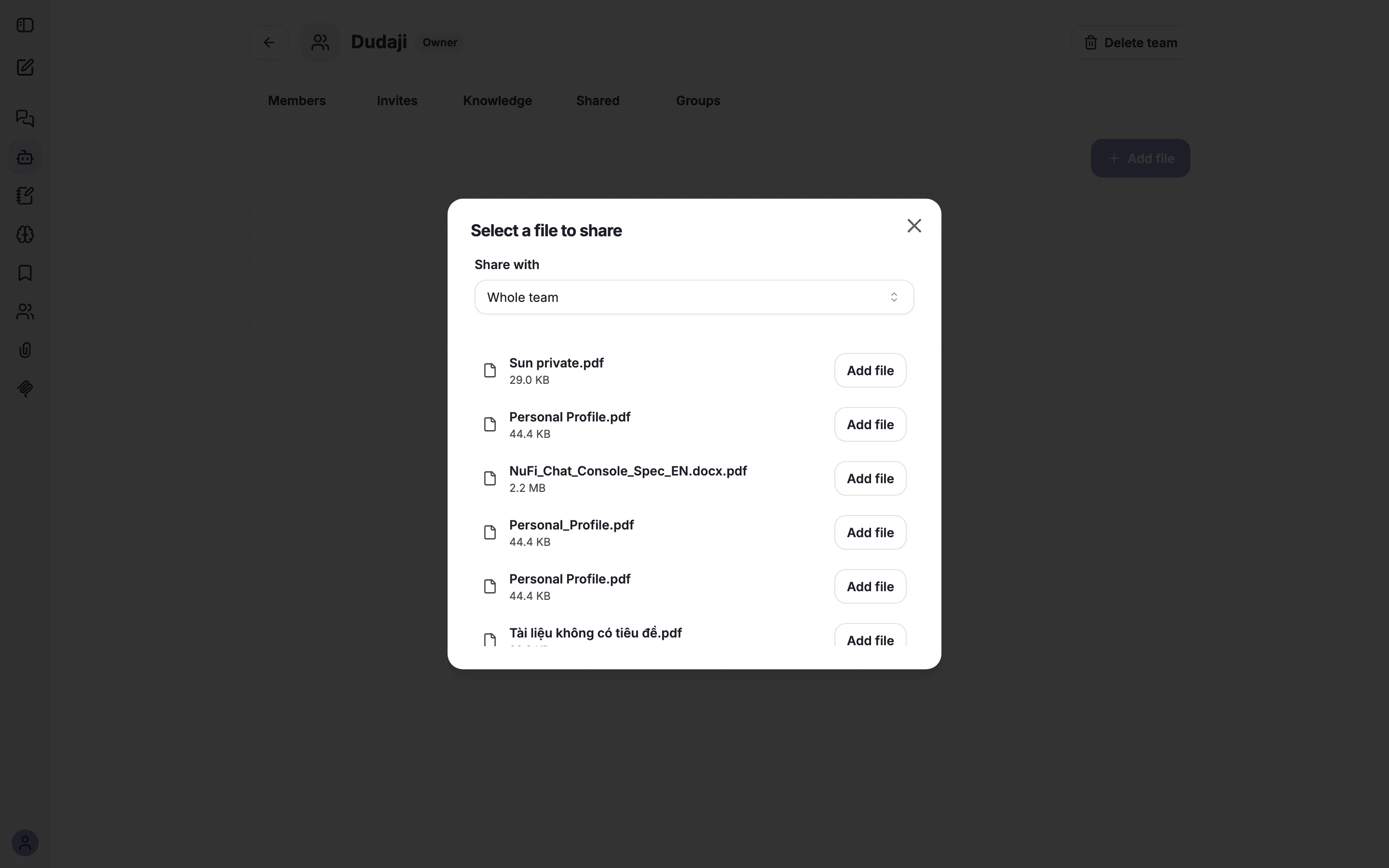Image resolution: width=1389 pixels, height=868 pixels.
Task: Open the user profile avatar icon
Action: click(x=25, y=843)
